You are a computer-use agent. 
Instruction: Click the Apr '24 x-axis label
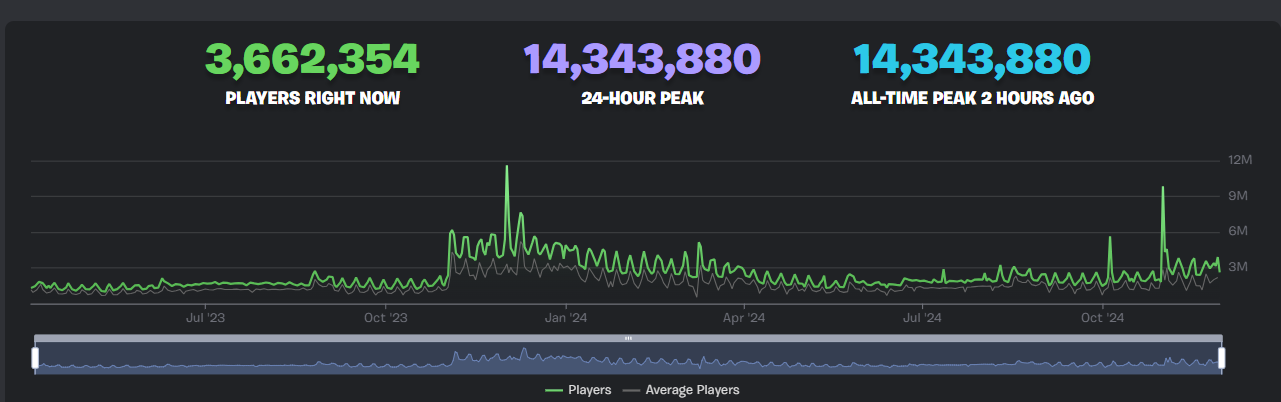click(x=744, y=318)
